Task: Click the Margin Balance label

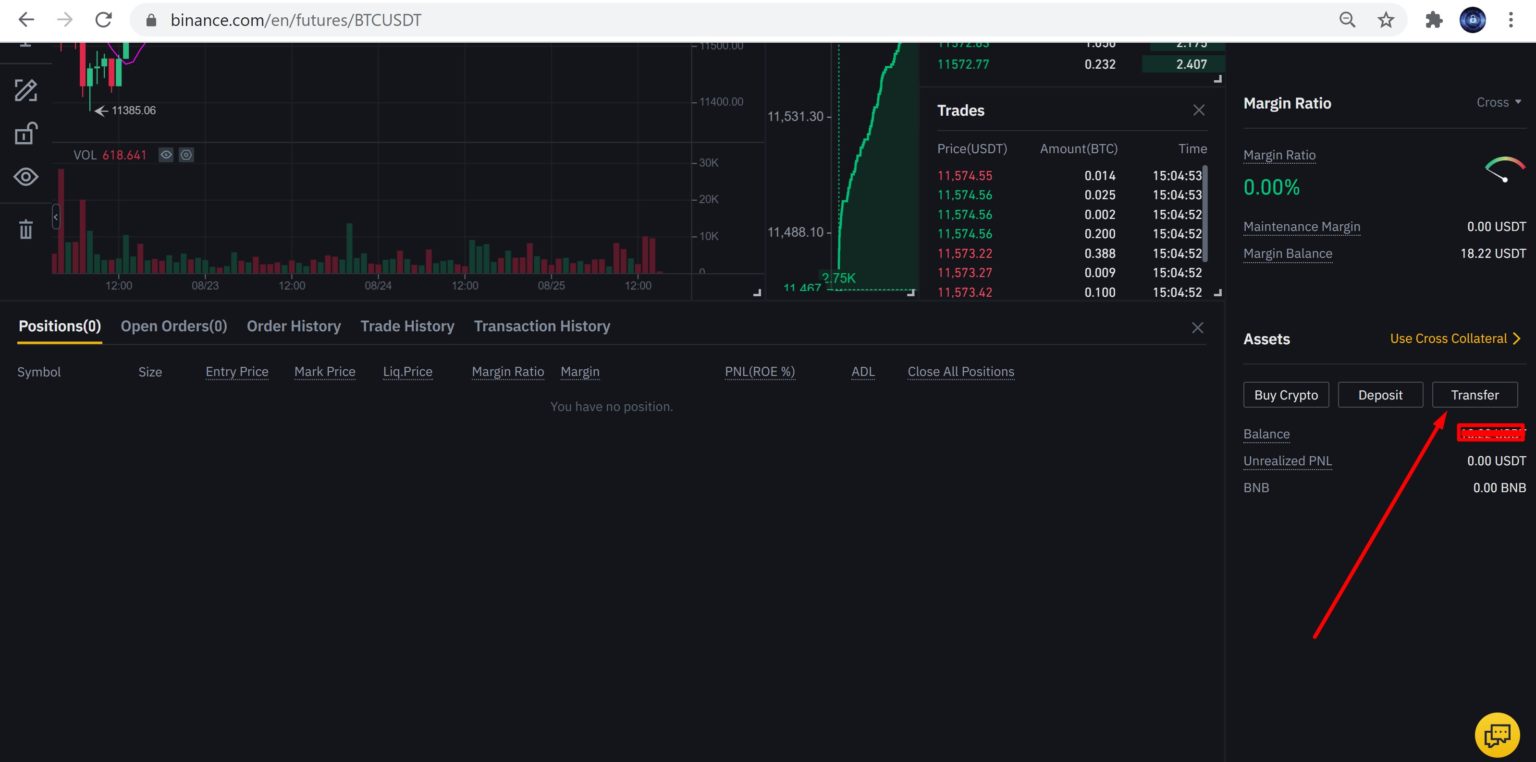Action: coord(1288,254)
